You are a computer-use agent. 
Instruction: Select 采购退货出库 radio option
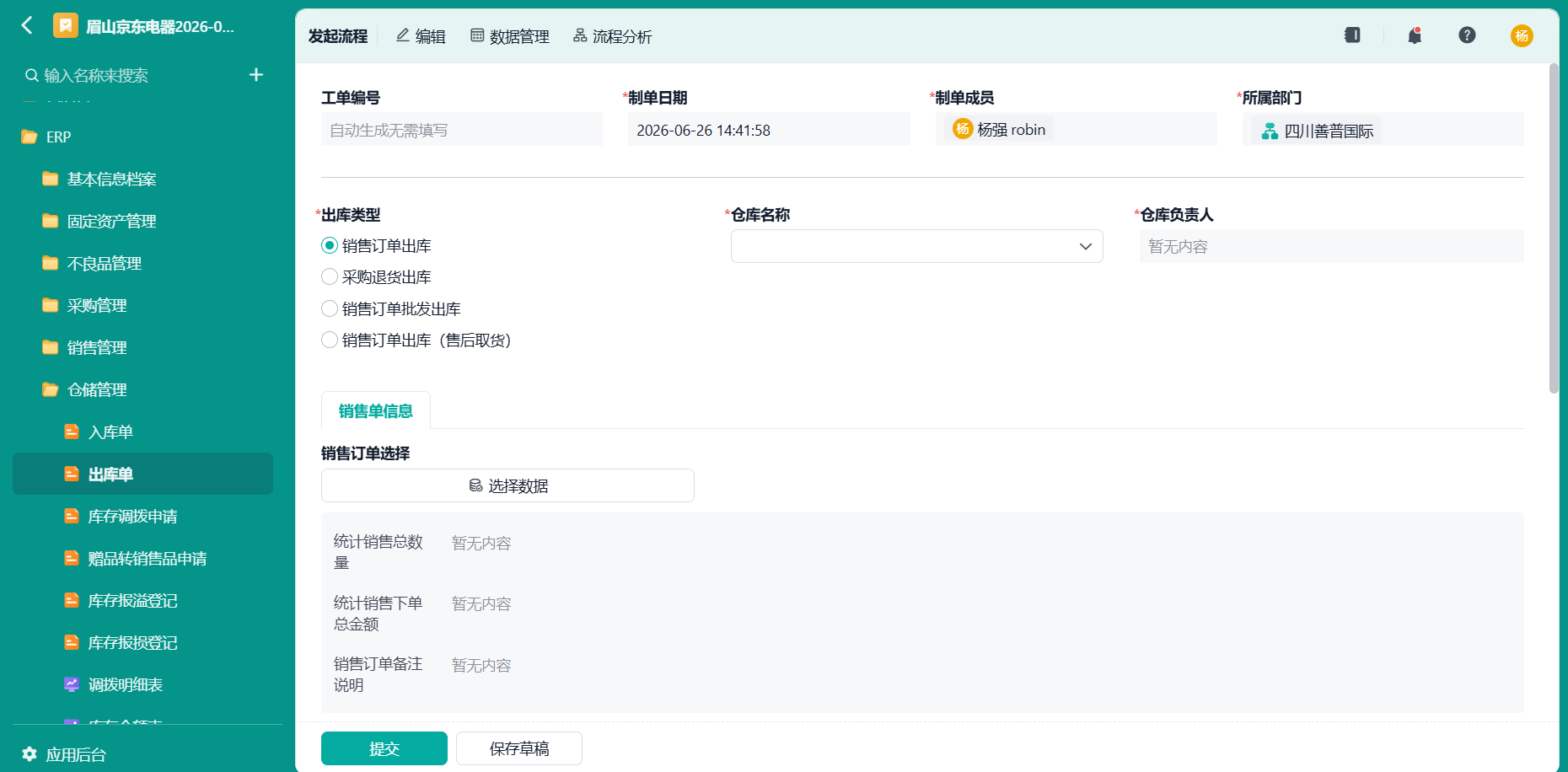pyautogui.click(x=330, y=276)
